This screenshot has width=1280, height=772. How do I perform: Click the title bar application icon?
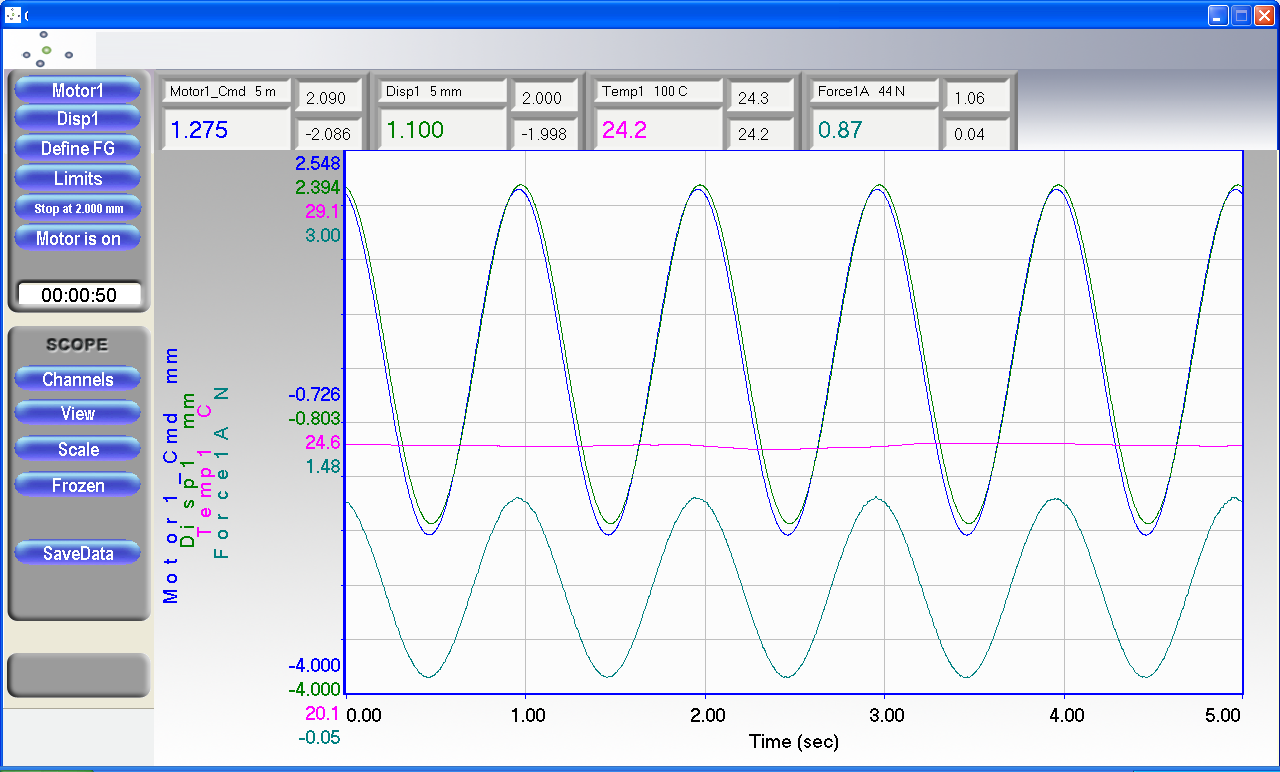coord(13,15)
